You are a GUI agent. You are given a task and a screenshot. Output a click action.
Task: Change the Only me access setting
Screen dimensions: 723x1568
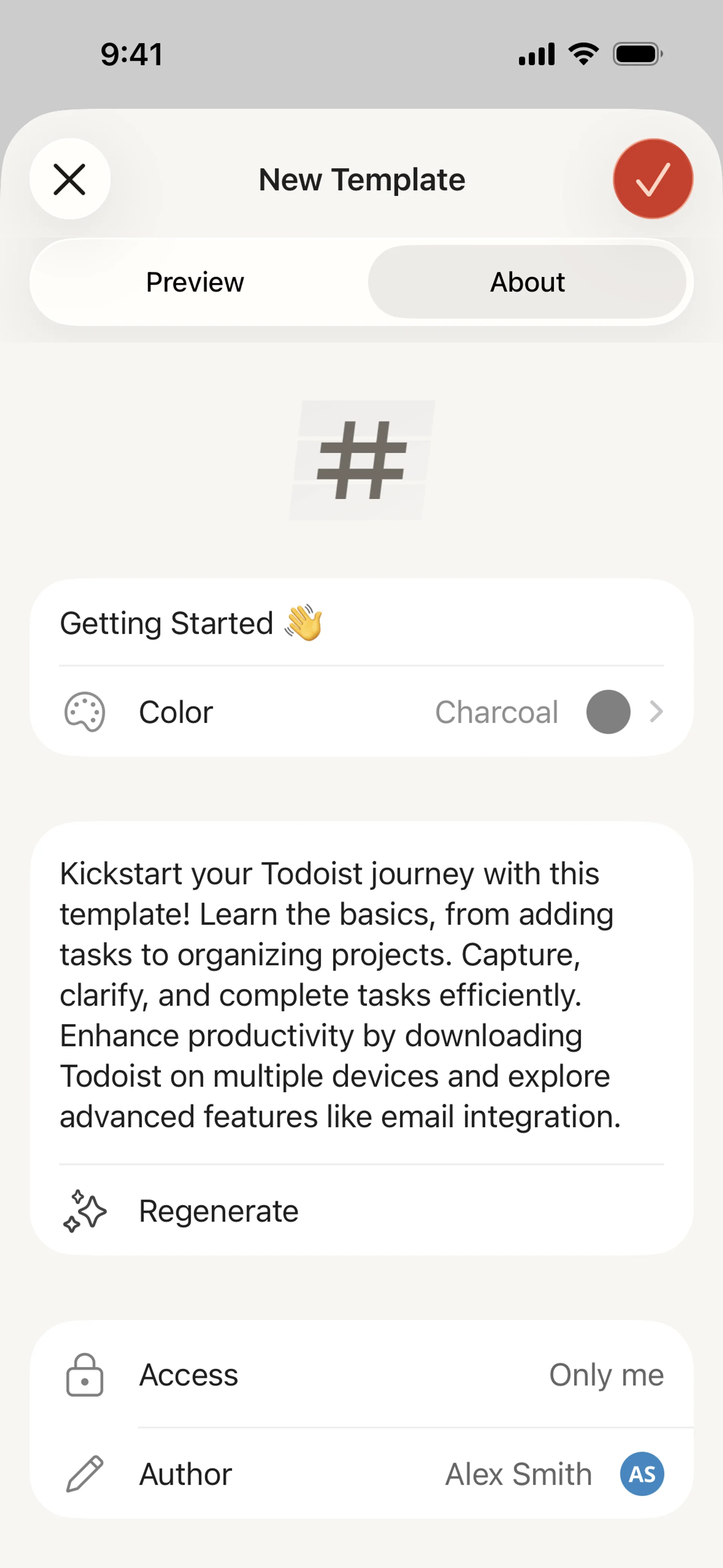coord(606,1375)
